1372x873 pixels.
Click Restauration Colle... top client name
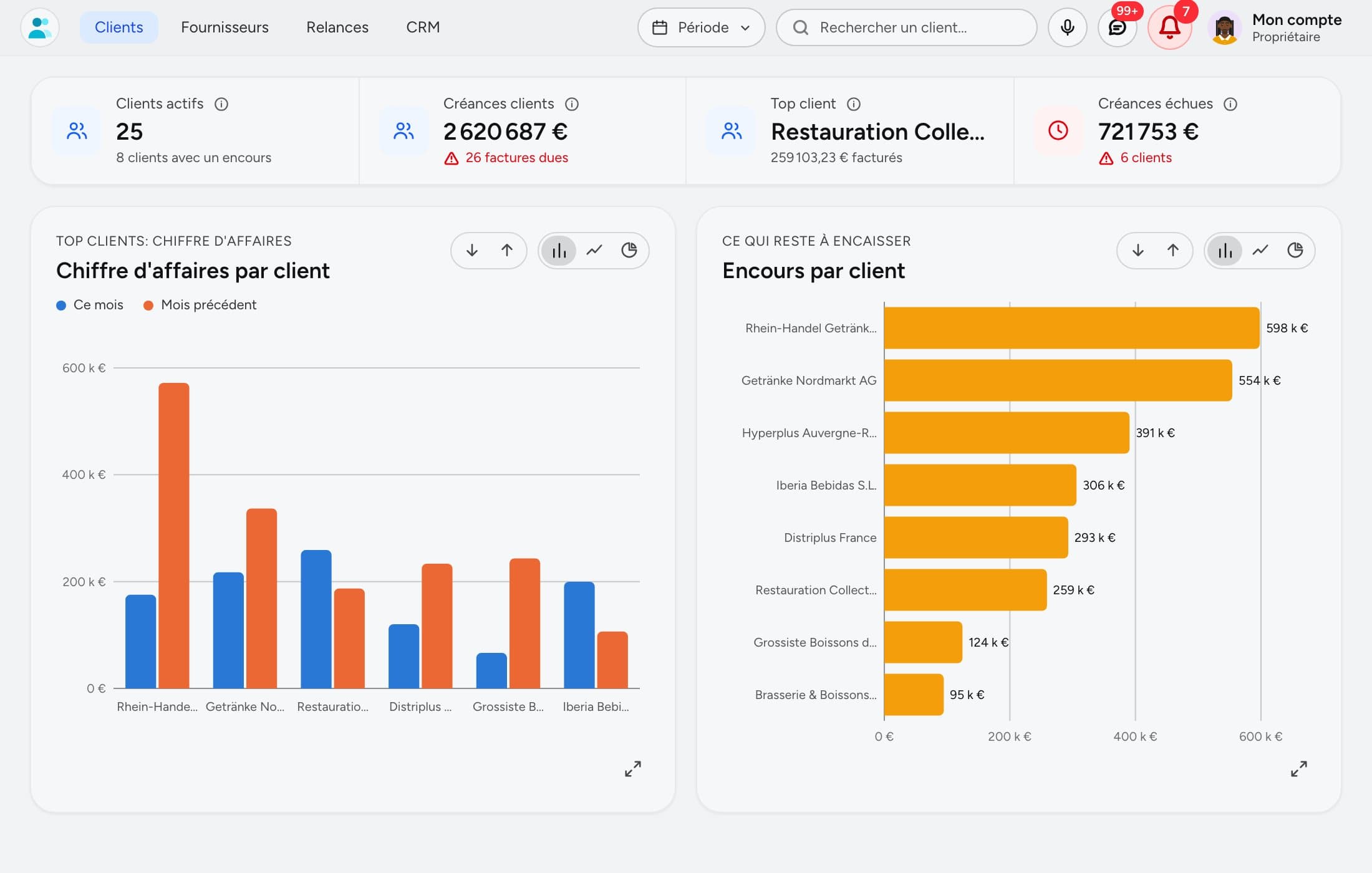[877, 132]
